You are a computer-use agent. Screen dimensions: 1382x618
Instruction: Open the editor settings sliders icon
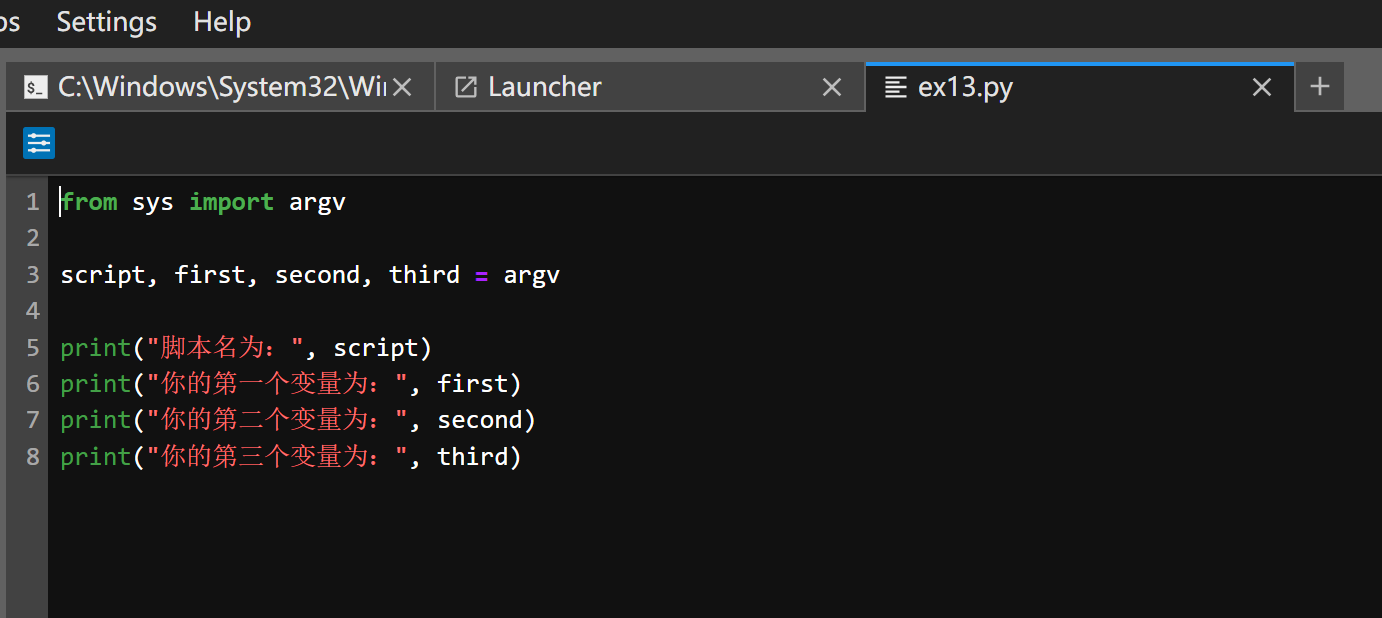[x=39, y=143]
